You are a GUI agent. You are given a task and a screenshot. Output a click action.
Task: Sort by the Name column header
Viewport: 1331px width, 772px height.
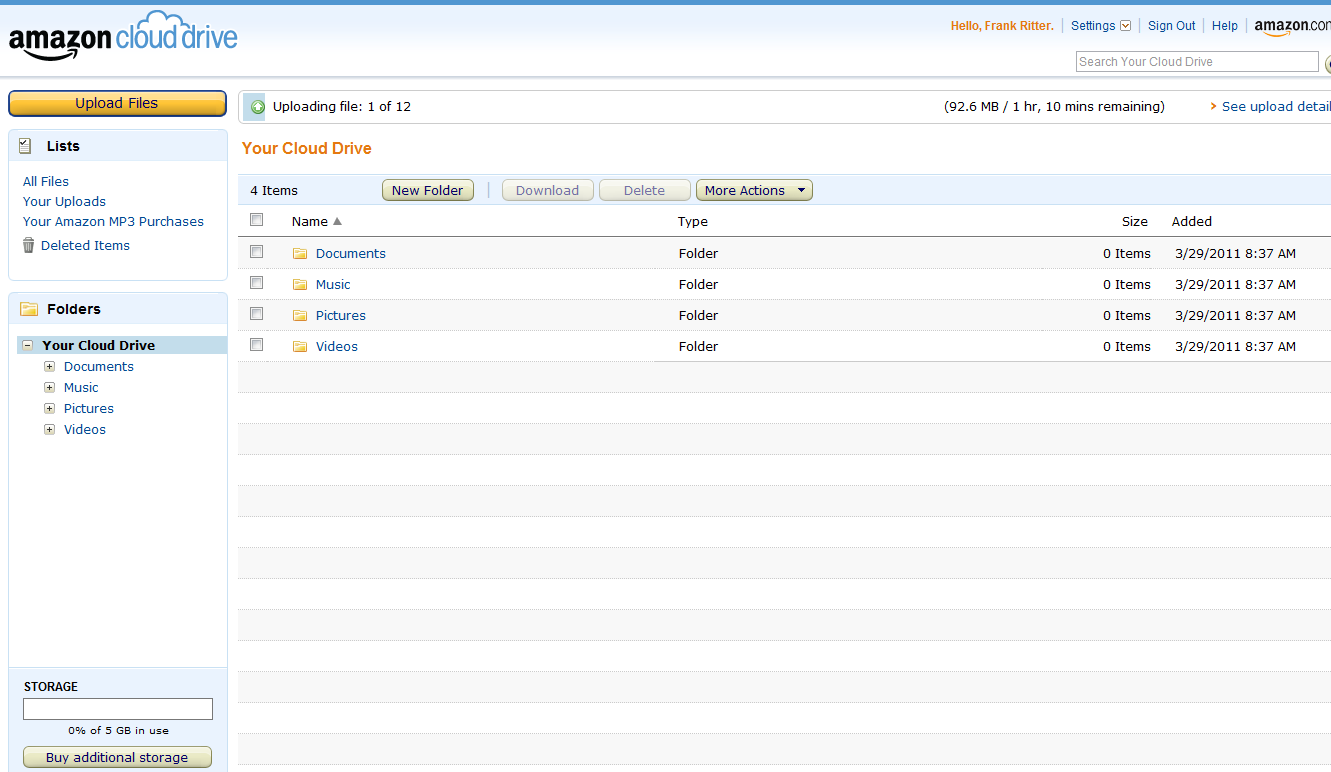click(x=309, y=221)
